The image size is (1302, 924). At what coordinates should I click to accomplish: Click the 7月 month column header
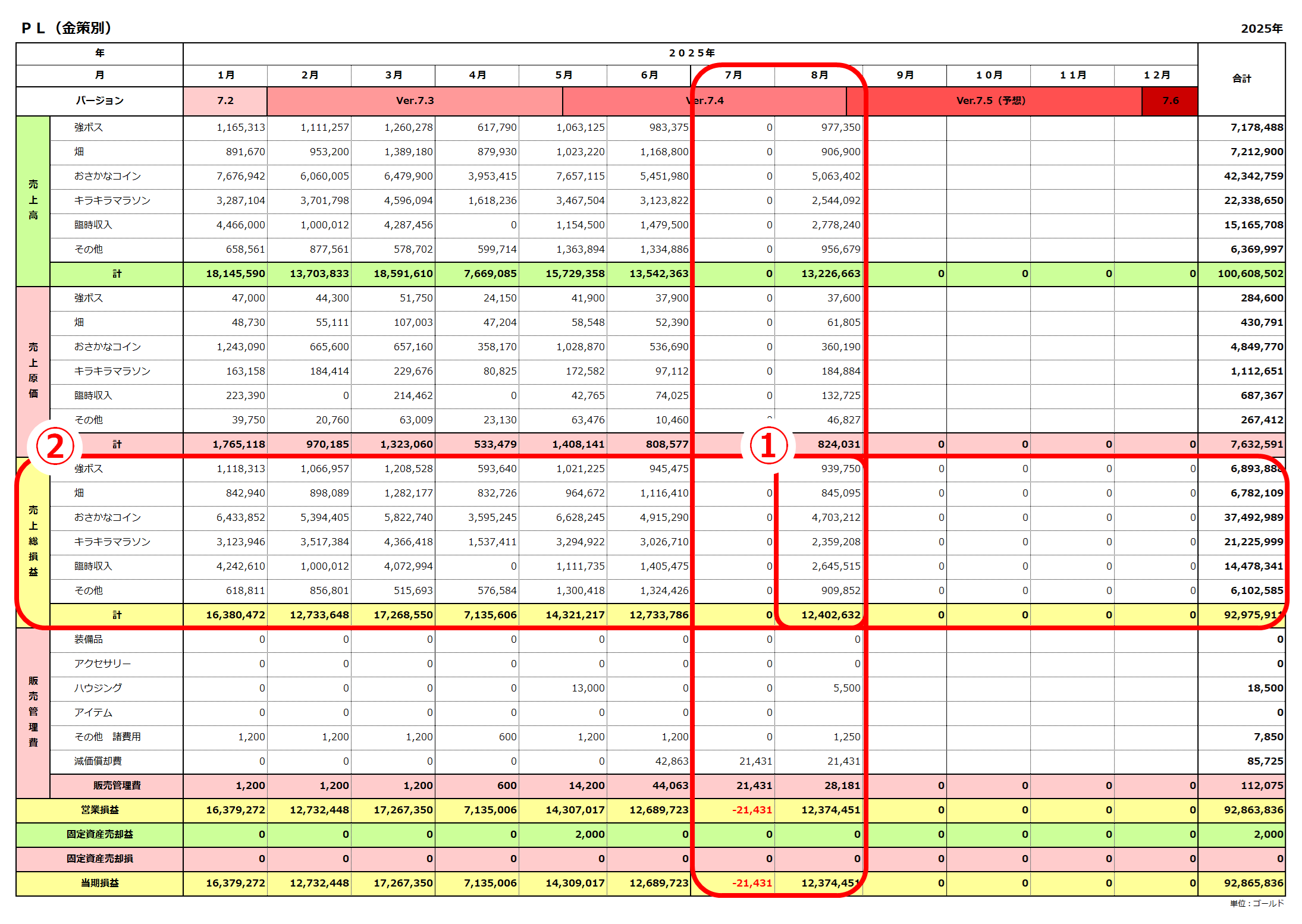tap(733, 75)
